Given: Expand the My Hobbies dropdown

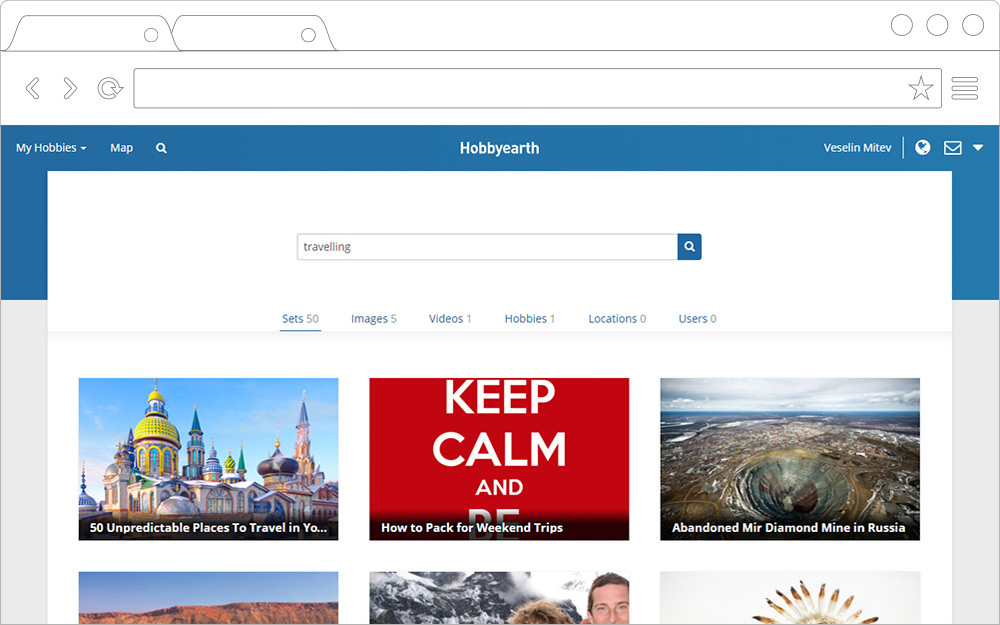Looking at the screenshot, I should pos(51,148).
